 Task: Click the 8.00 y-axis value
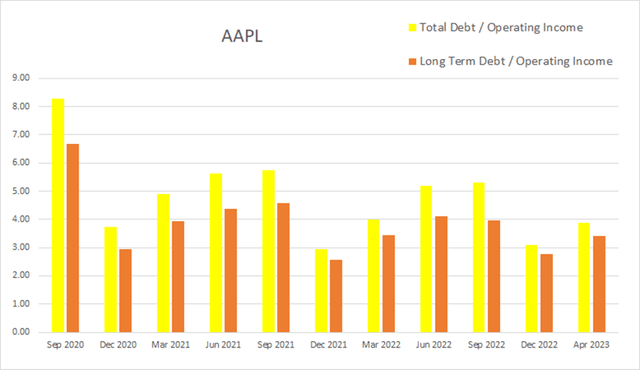(x=21, y=106)
